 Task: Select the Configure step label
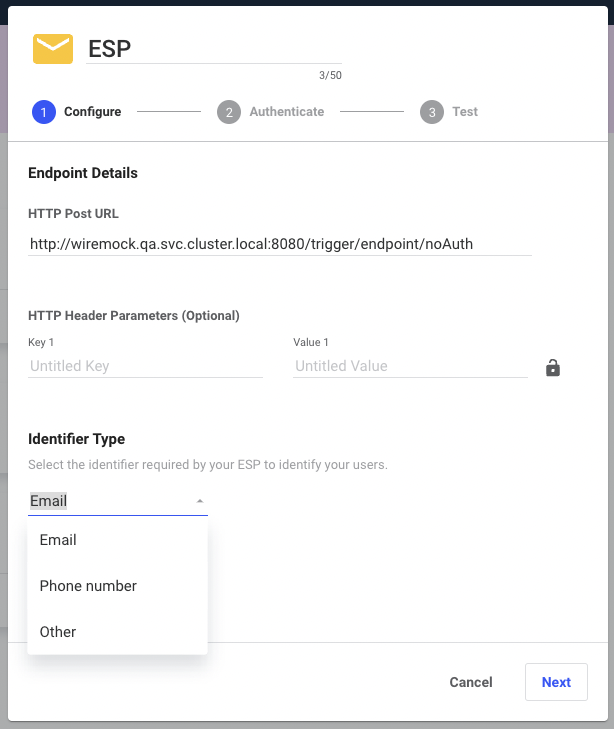click(92, 112)
